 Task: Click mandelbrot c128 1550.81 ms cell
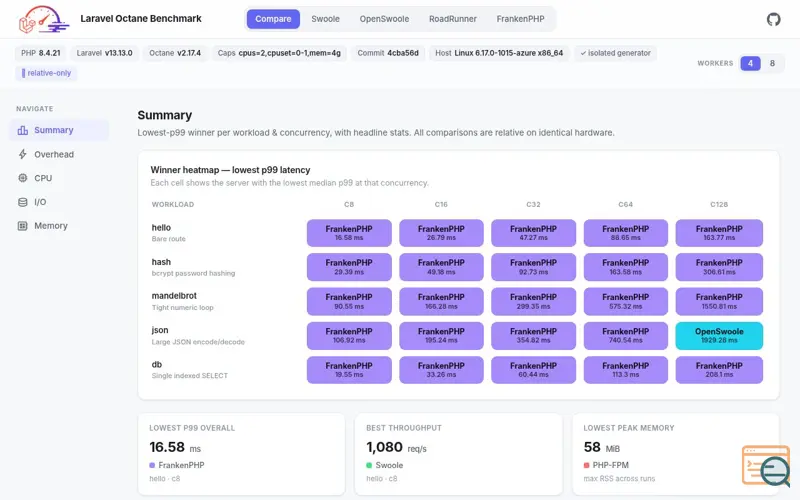[719, 301]
